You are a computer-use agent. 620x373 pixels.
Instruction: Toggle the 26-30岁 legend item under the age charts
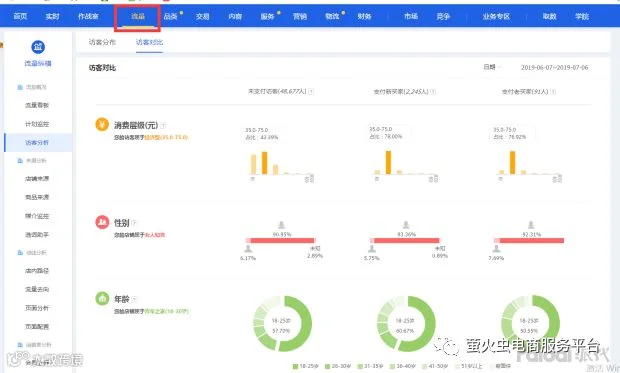click(338, 366)
